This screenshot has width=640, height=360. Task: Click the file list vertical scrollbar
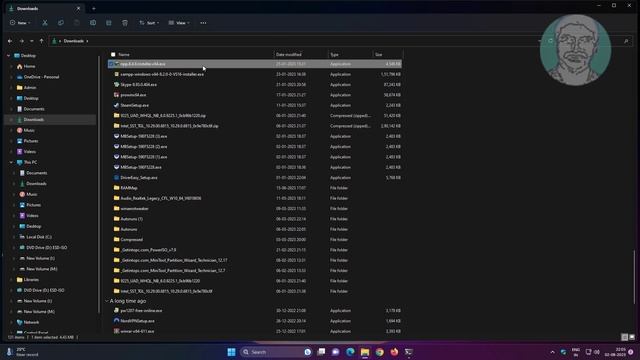pyautogui.click(x=634, y=278)
